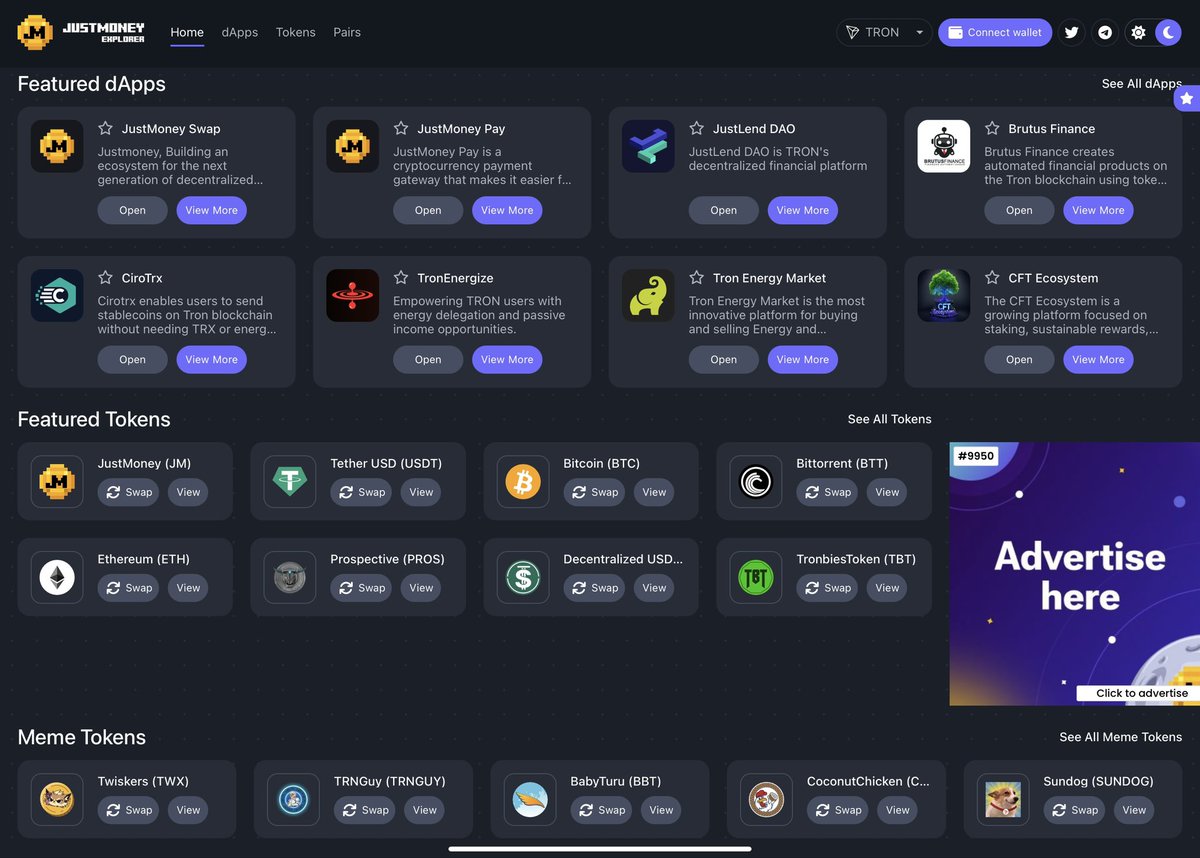Click the CiroTrx logo icon

pos(57,295)
